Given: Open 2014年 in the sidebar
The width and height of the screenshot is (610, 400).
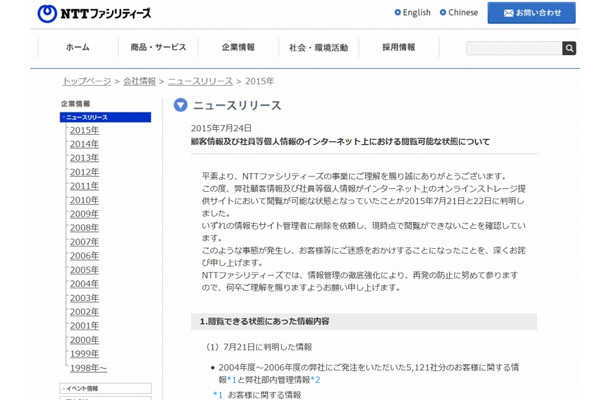Looking at the screenshot, I should (x=84, y=144).
